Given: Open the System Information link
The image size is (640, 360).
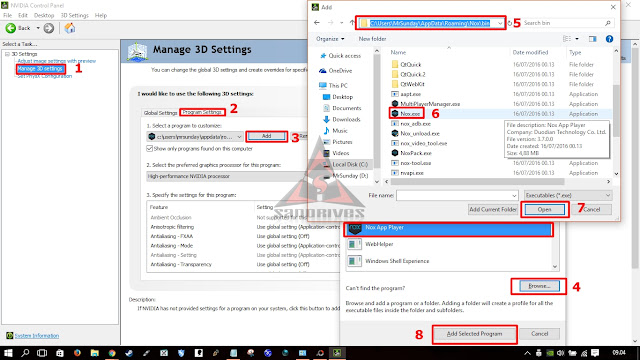Looking at the screenshot, I should click(x=37, y=336).
